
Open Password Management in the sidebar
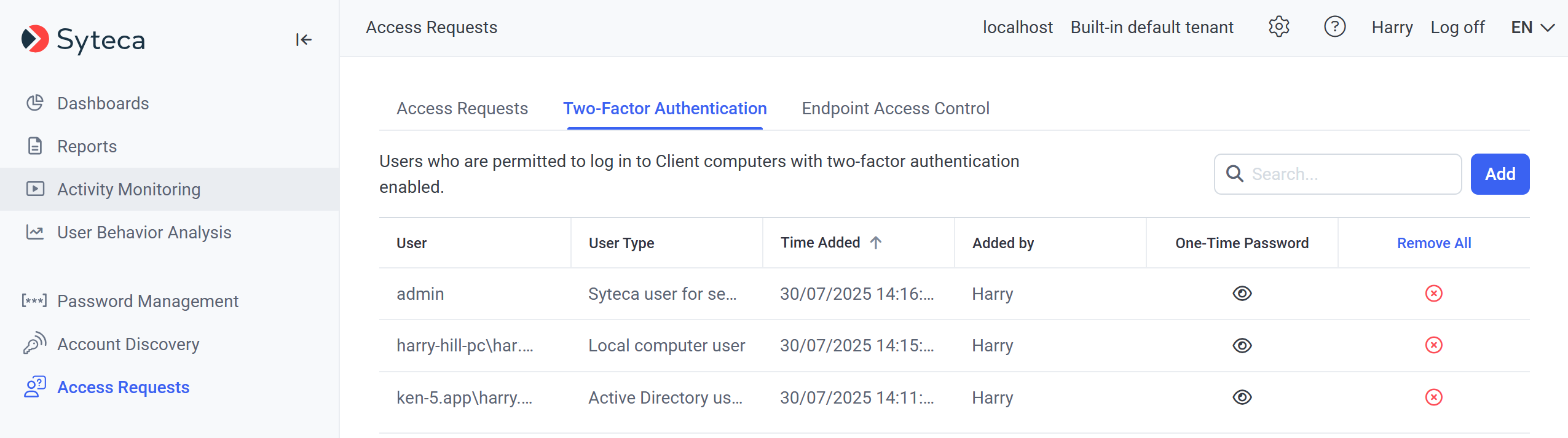point(148,301)
